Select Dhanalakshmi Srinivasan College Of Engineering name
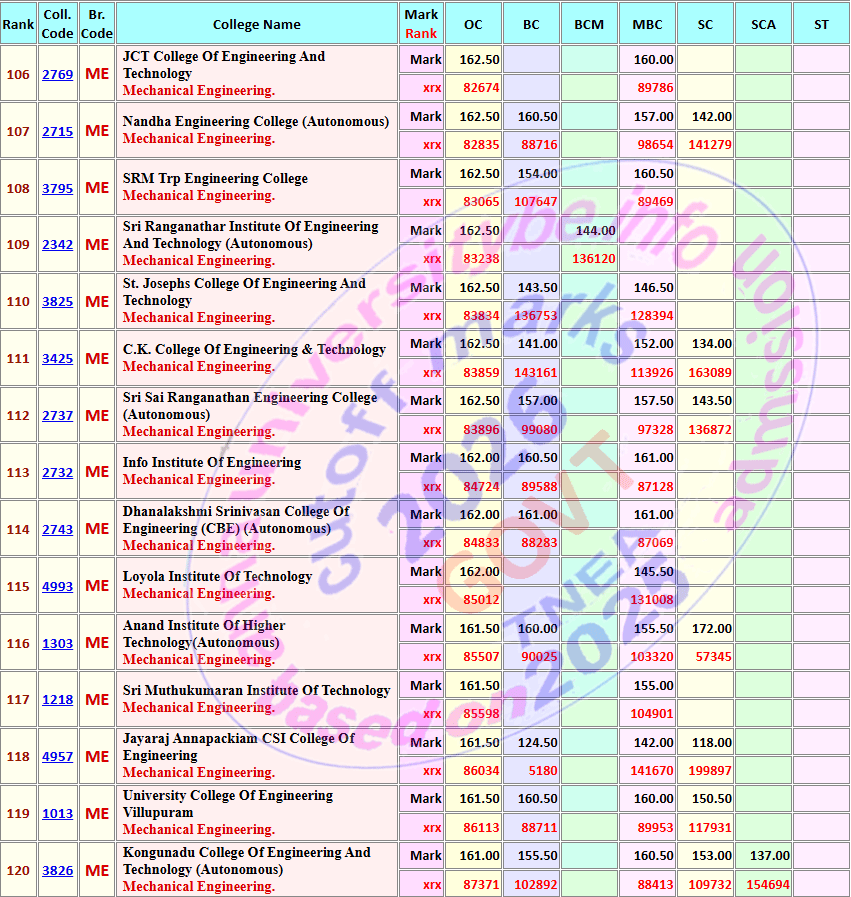This screenshot has height=897, width=851. pos(236,519)
